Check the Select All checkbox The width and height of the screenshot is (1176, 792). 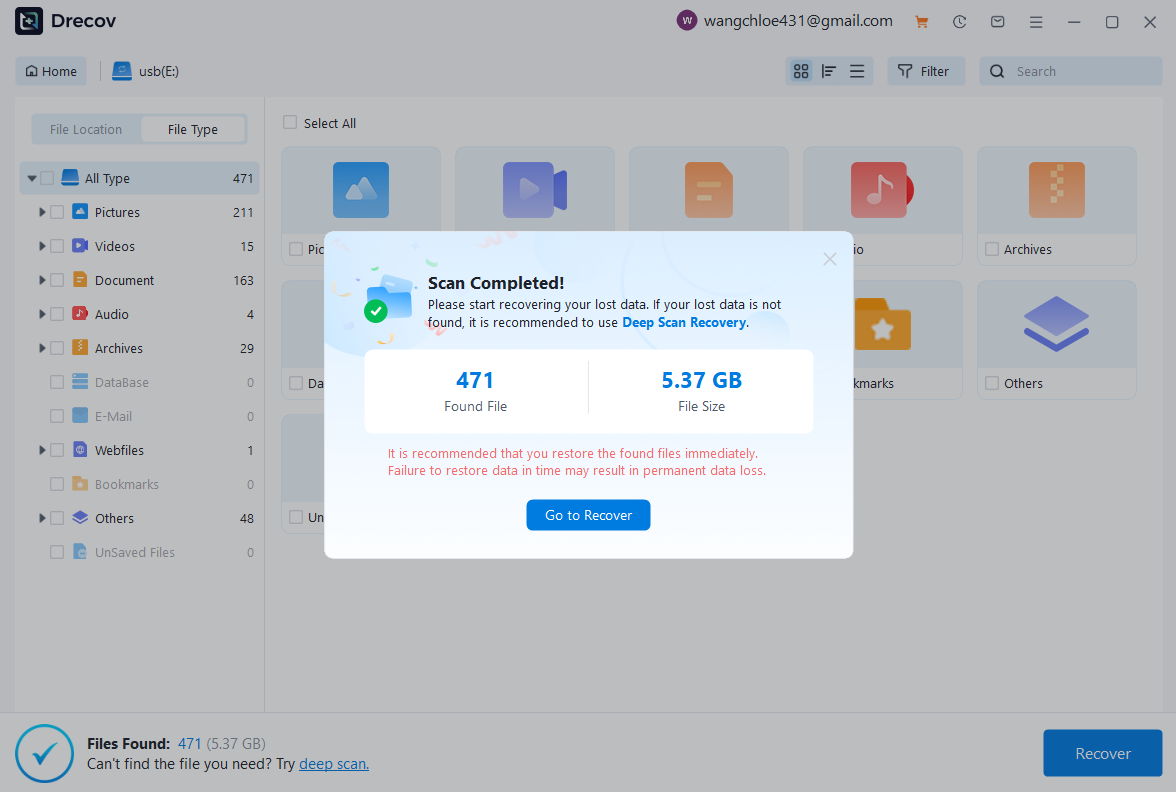(290, 123)
